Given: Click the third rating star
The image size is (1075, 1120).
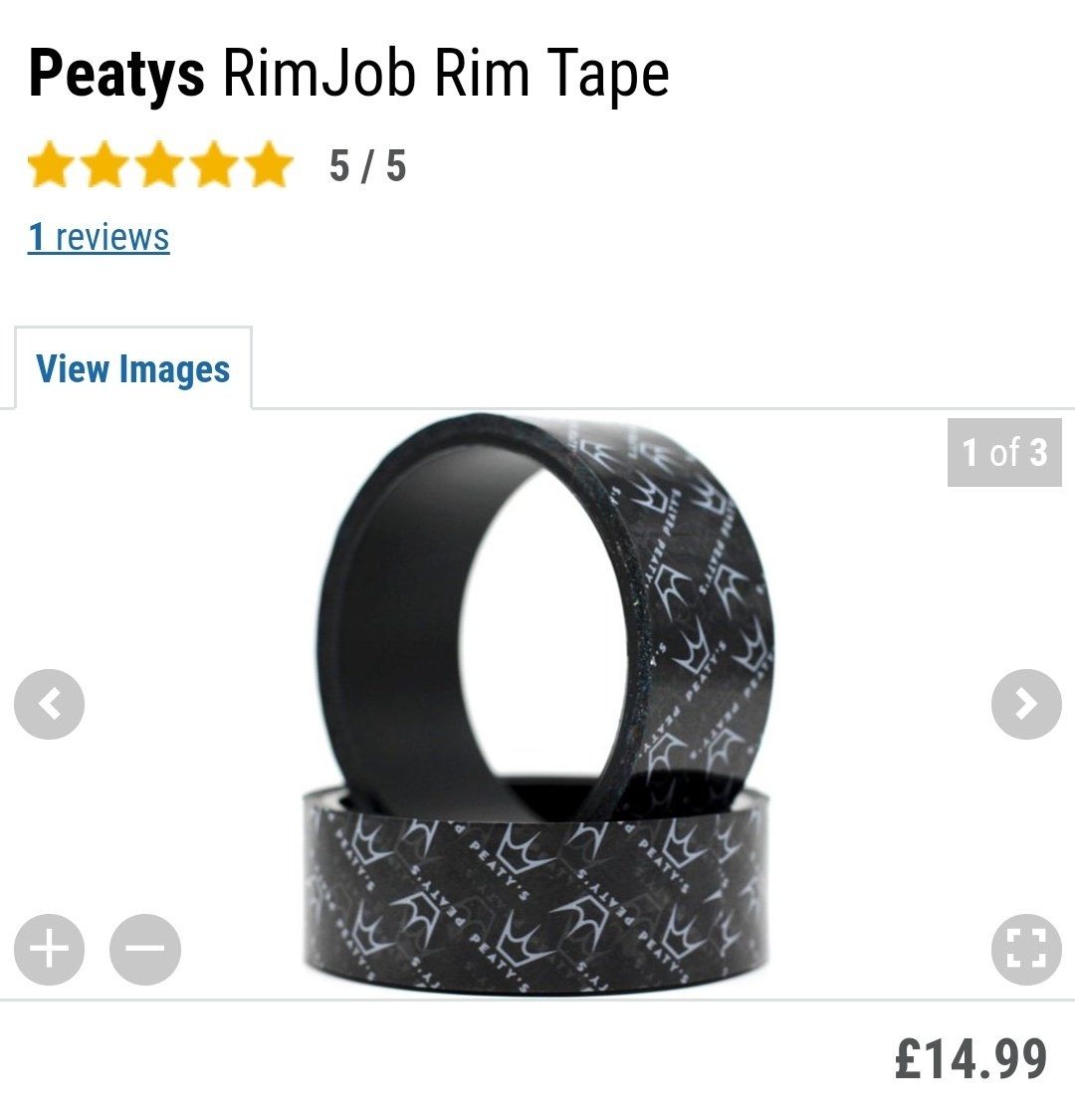Looking at the screenshot, I should (x=160, y=164).
